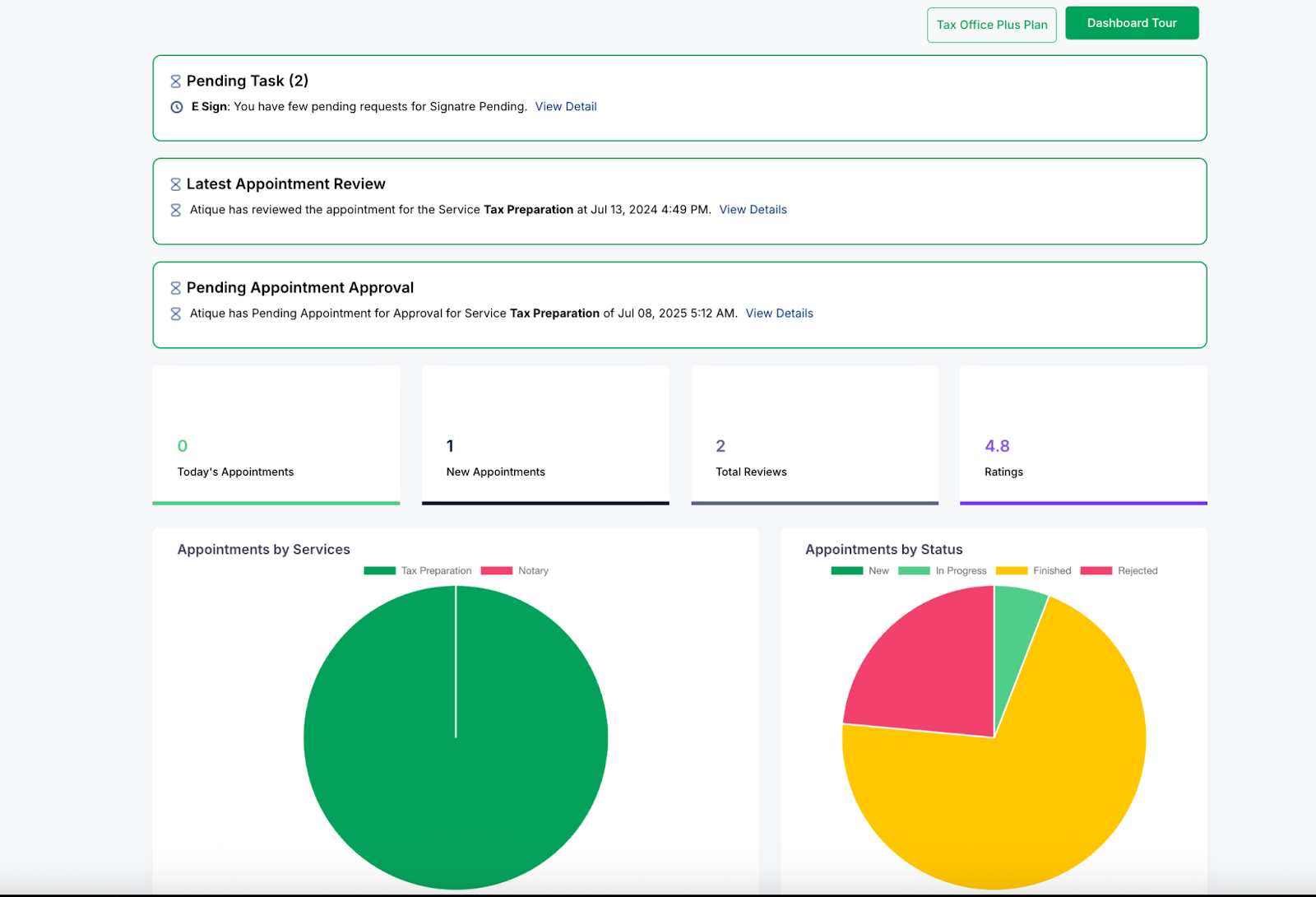
Task: Open View Details for Latest Appointment Review
Action: pyautogui.click(x=753, y=210)
